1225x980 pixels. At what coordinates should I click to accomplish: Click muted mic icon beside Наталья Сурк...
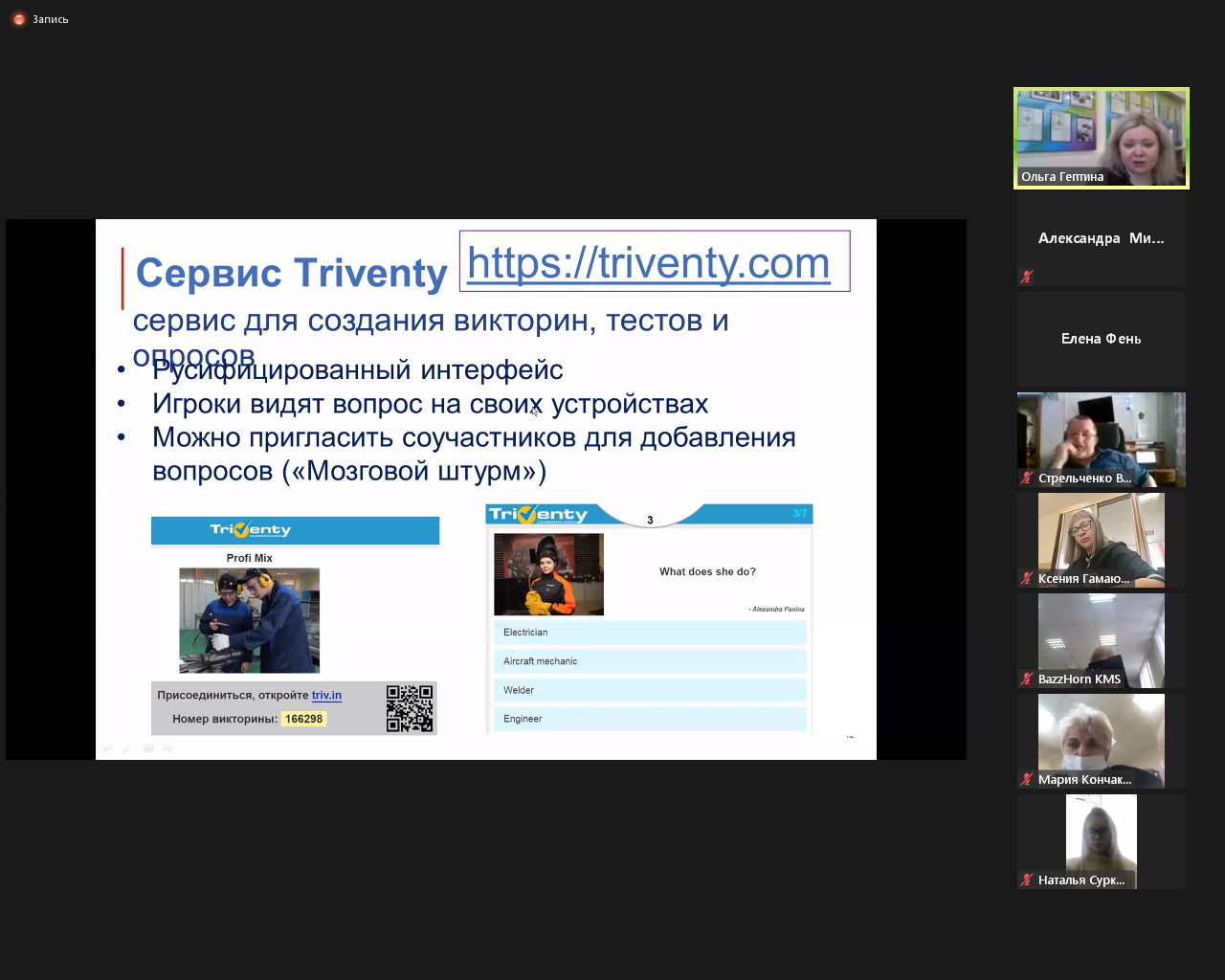pos(1027,880)
